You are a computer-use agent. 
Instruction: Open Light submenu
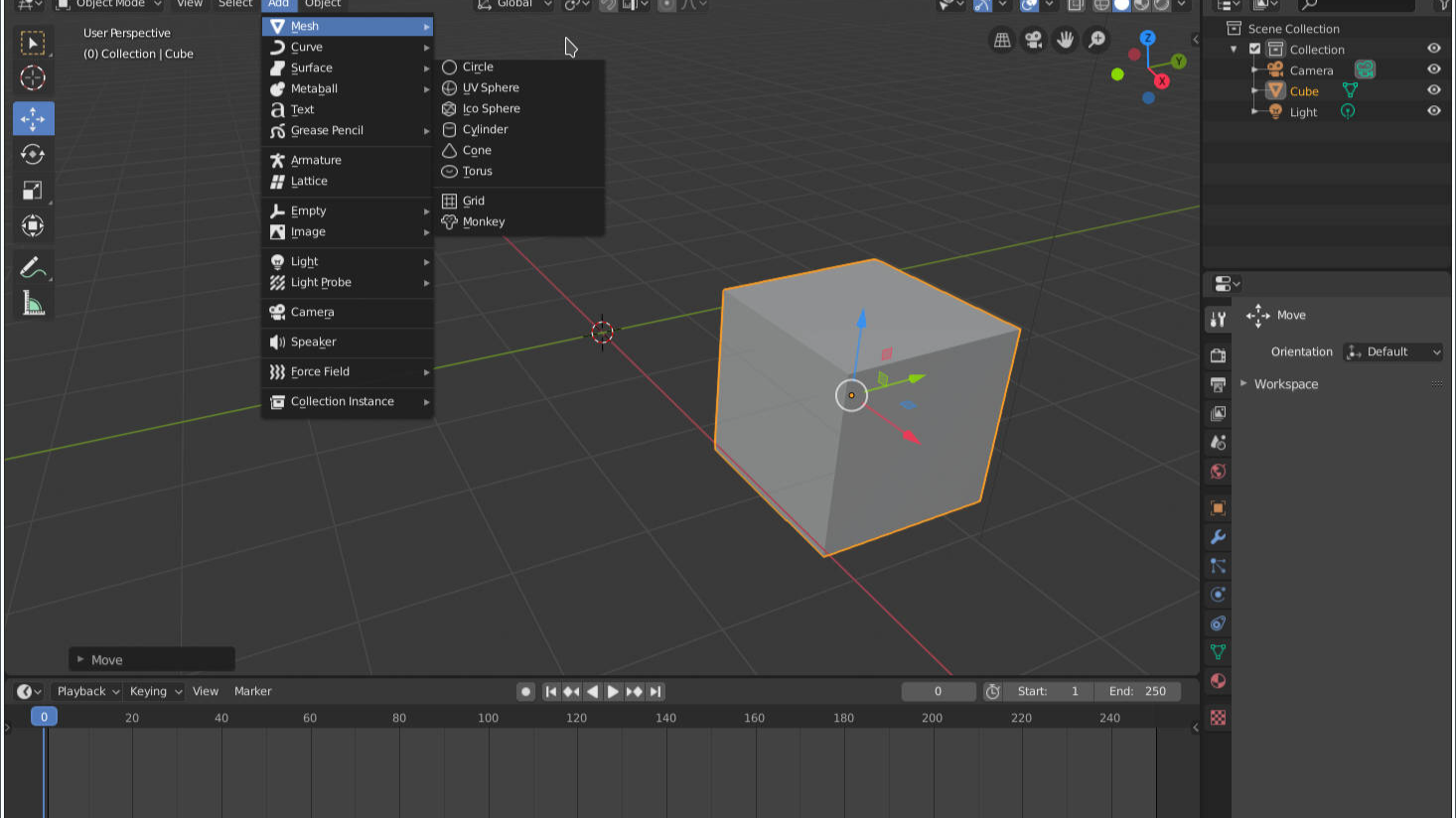pos(348,261)
